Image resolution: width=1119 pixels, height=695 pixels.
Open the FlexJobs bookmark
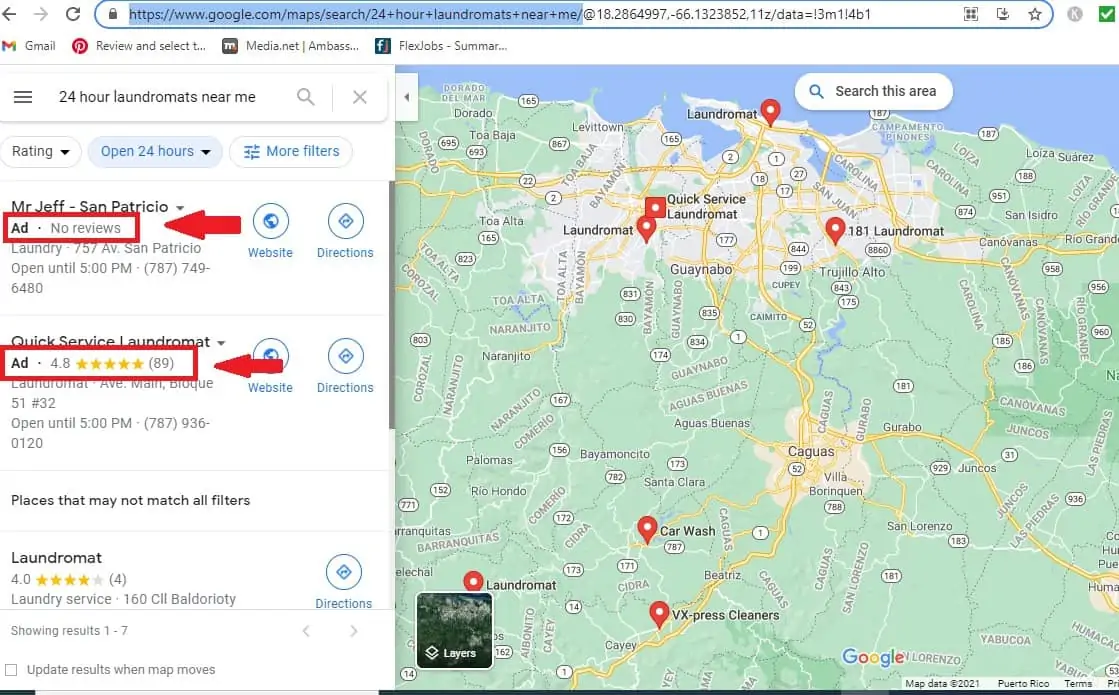click(x=441, y=46)
